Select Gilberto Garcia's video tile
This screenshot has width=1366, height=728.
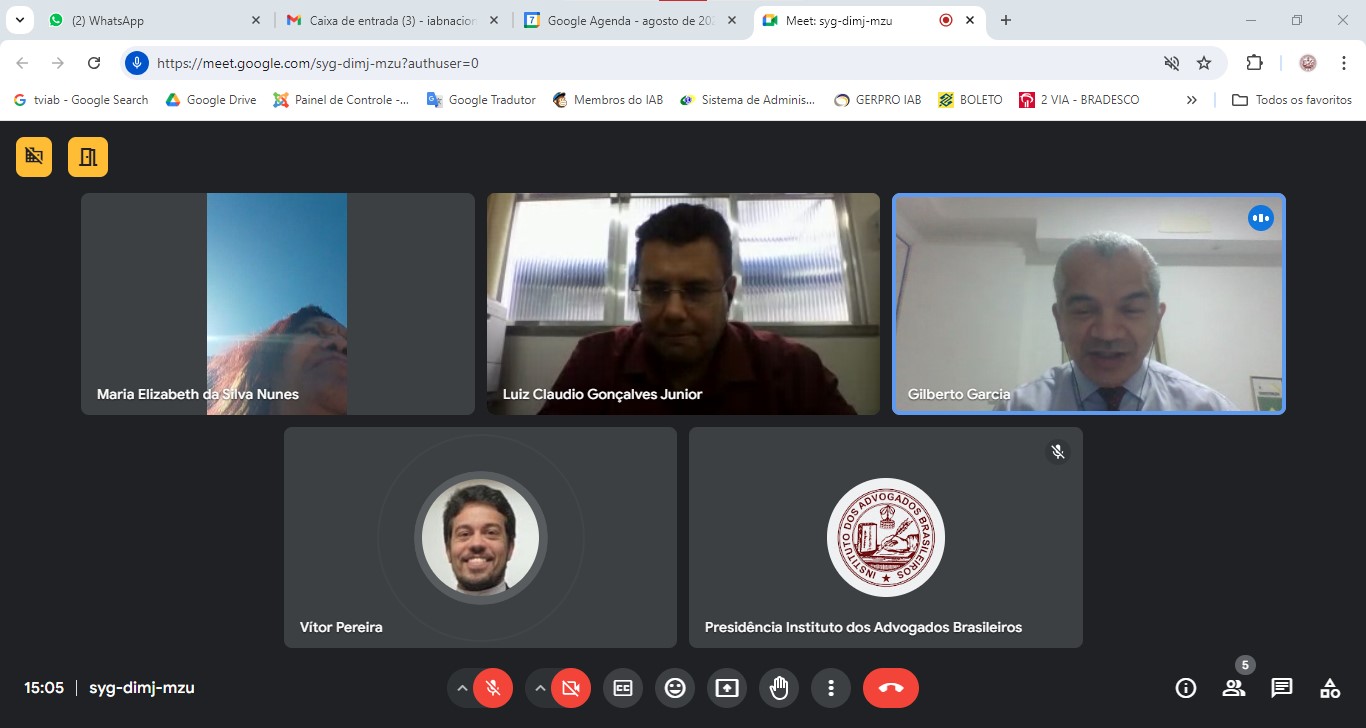click(1088, 304)
